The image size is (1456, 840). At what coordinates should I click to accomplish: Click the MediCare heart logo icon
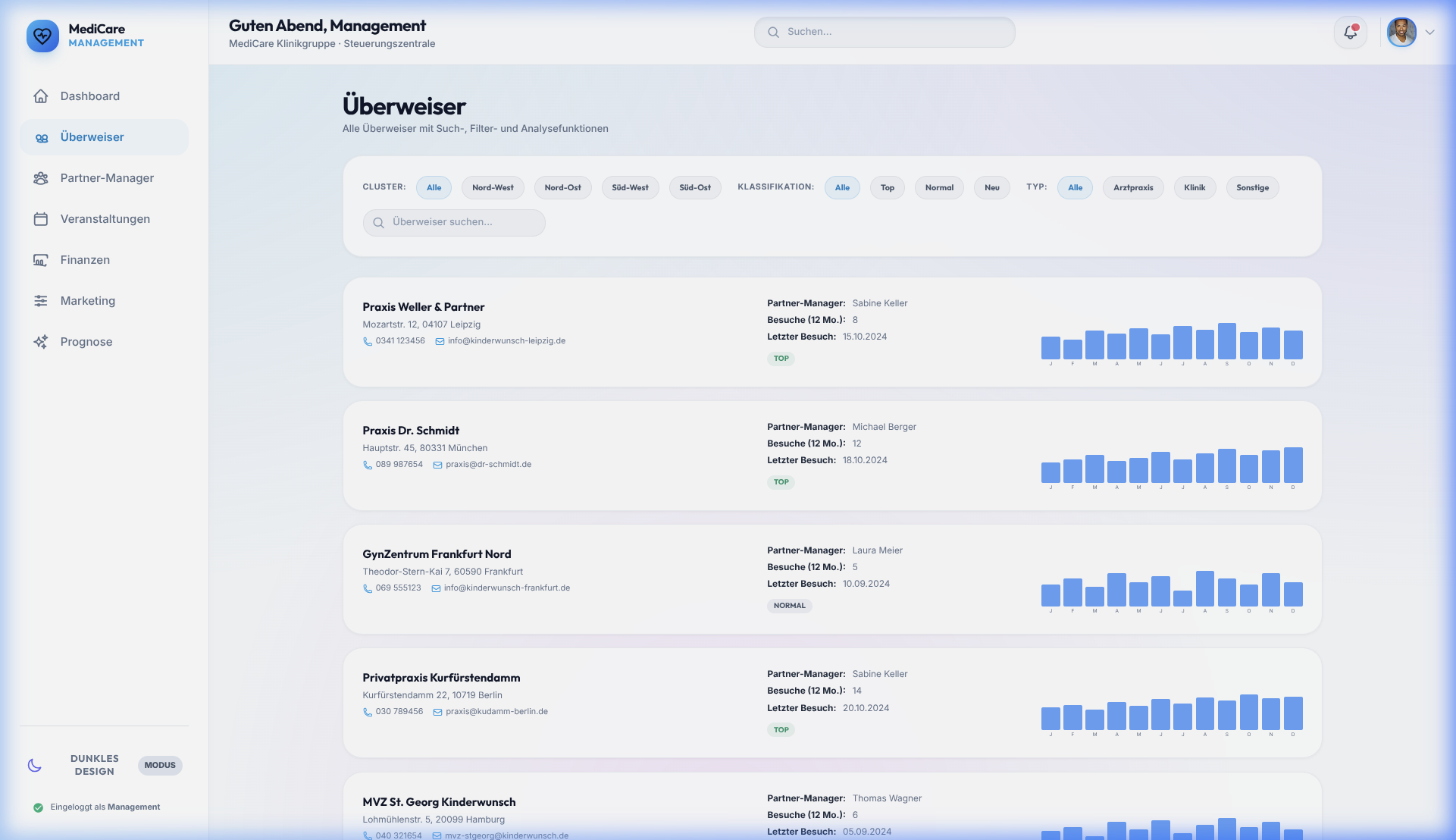[x=42, y=36]
